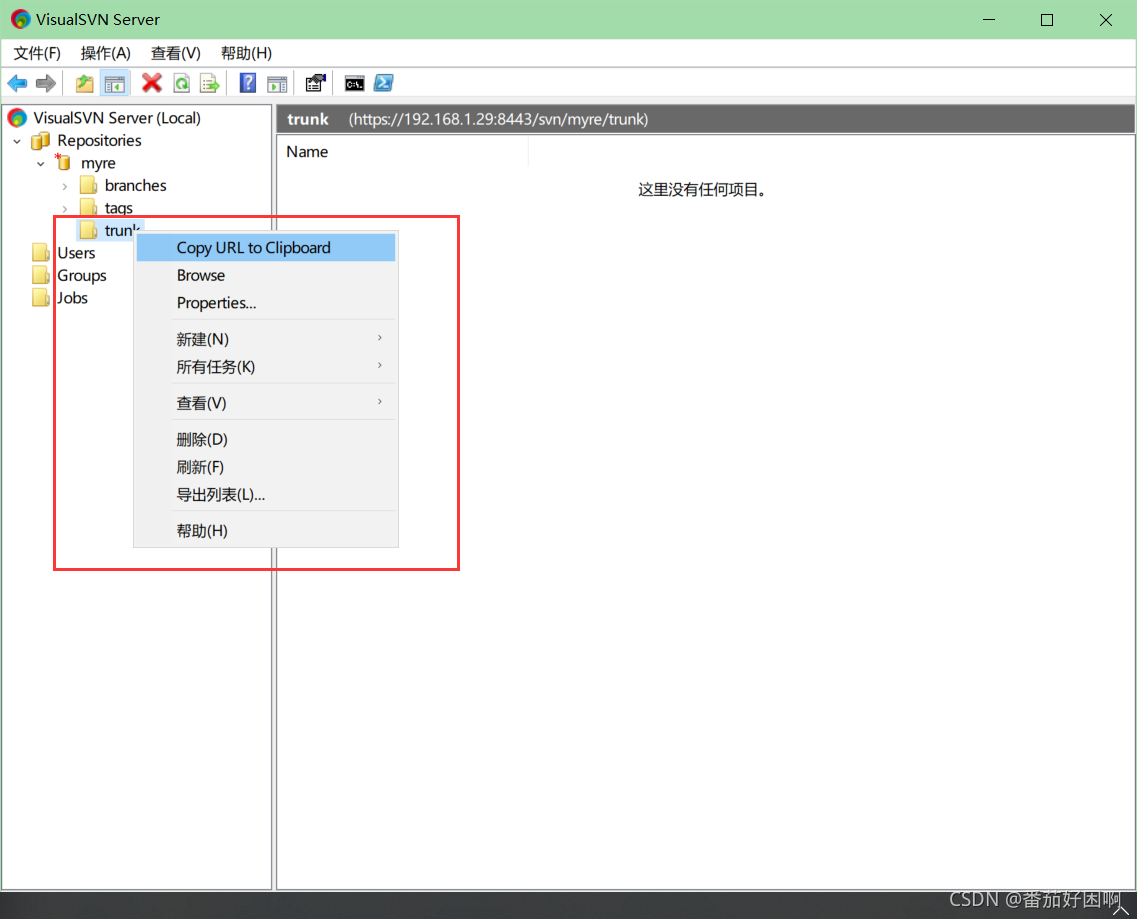Select Copy URL to Clipboard

point(253,247)
